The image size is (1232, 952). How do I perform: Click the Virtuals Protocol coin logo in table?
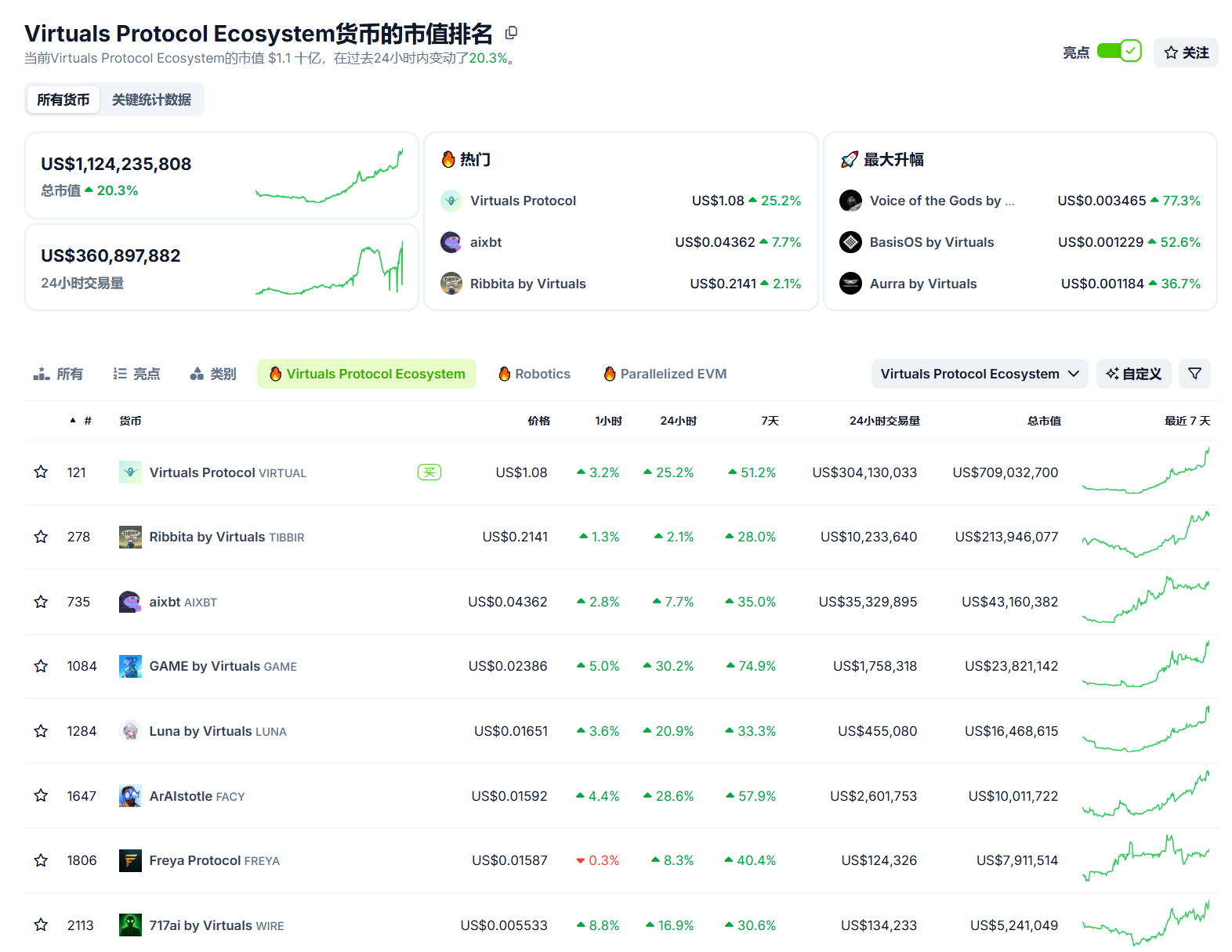tap(130, 472)
